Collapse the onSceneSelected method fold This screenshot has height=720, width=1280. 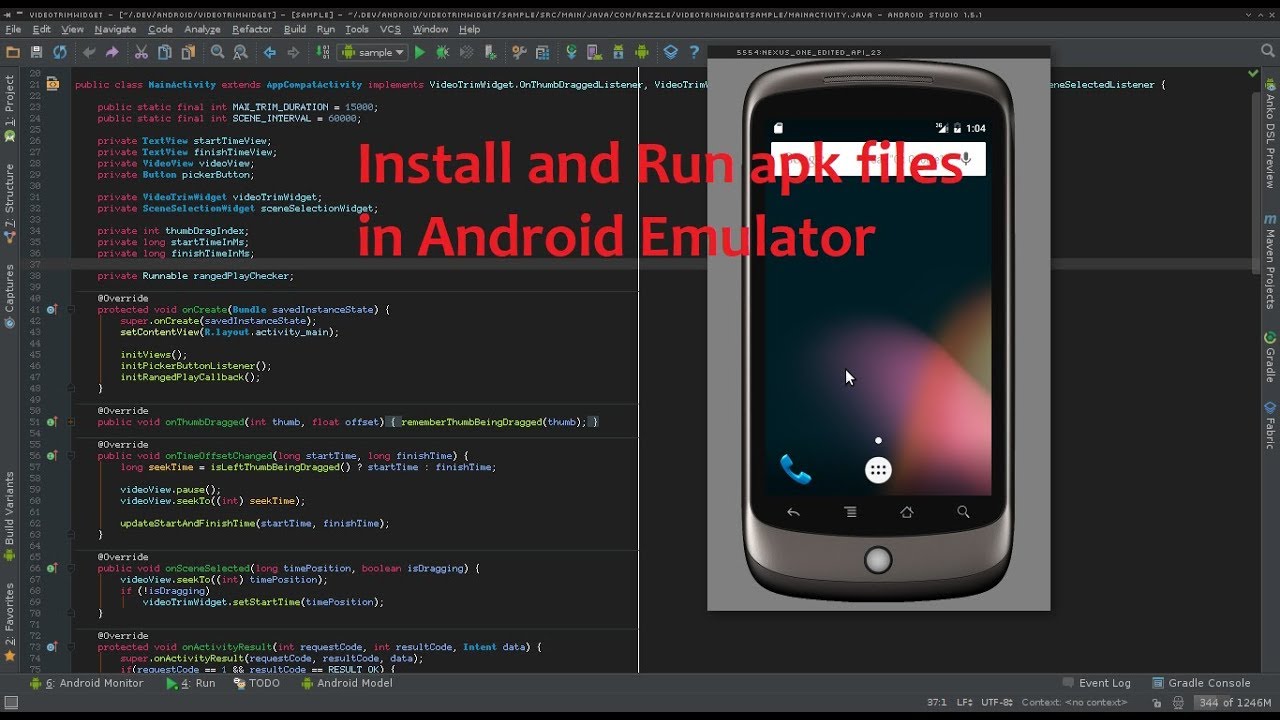point(71,568)
